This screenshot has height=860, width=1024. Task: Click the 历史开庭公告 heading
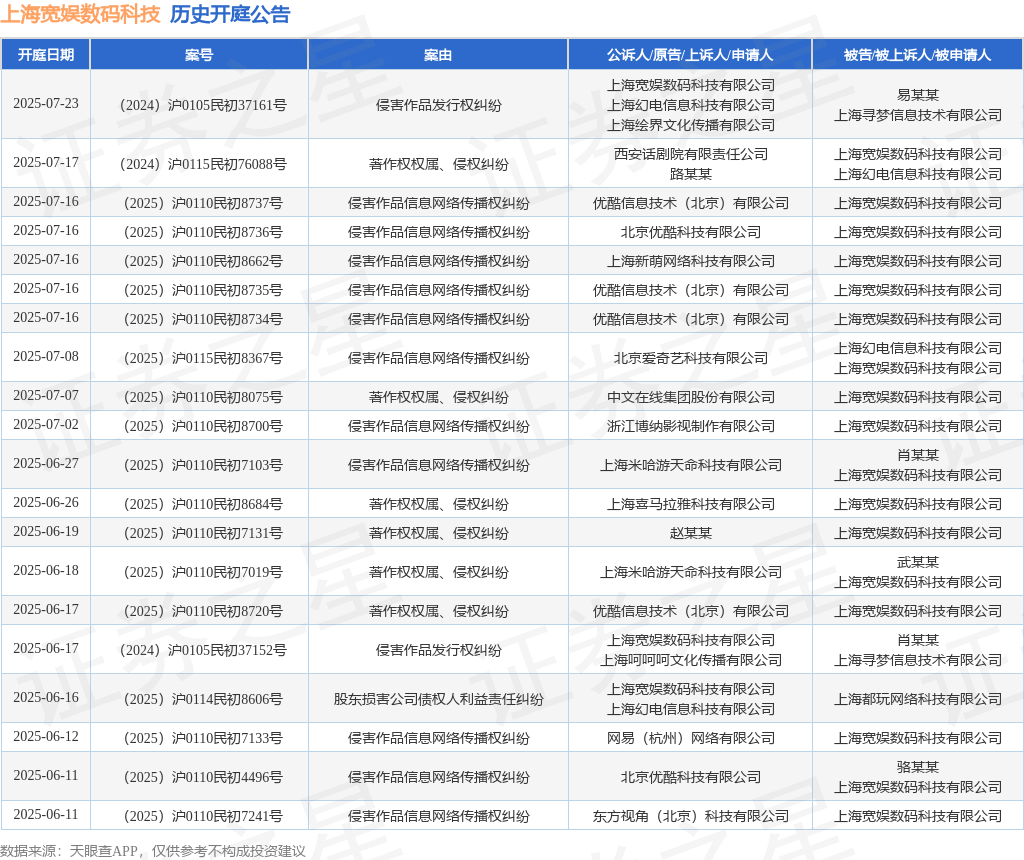pos(230,14)
